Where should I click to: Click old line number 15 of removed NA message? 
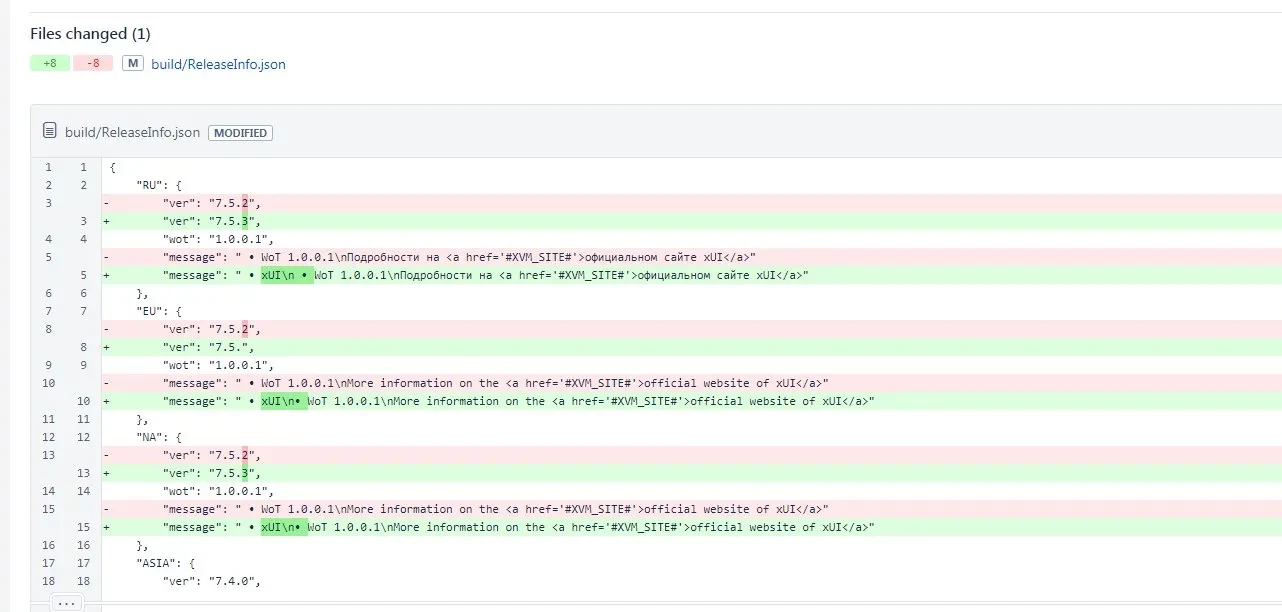click(x=47, y=509)
